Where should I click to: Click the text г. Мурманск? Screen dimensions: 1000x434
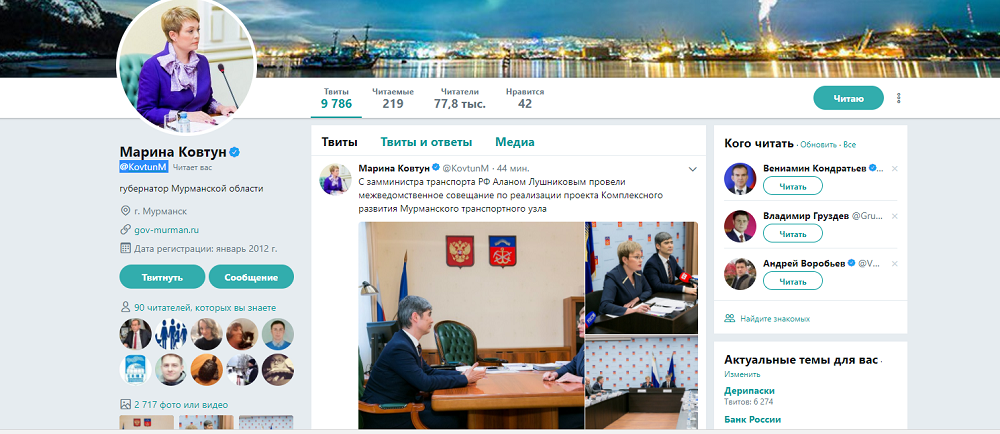pyautogui.click(x=161, y=210)
